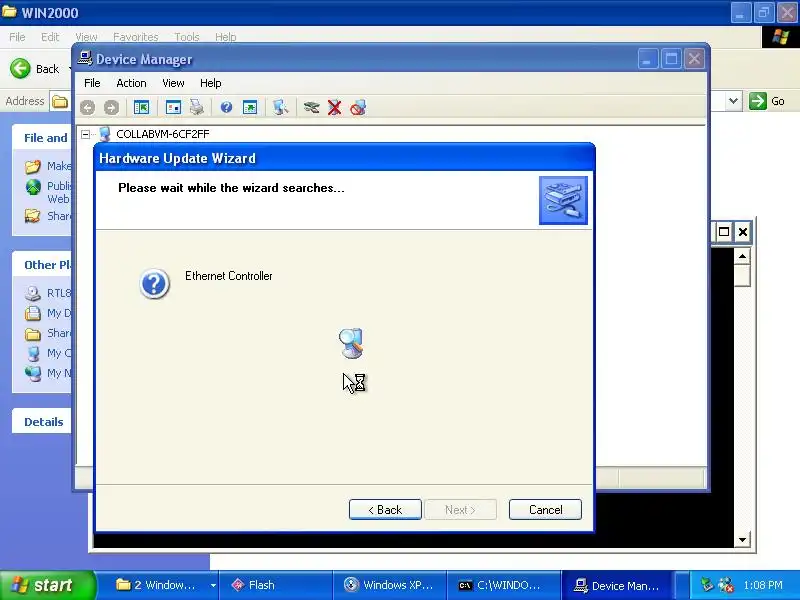Viewport: 800px width, 600px height.
Task: Click the green Back arrow in WIN2000 window
Action: pyautogui.click(x=20, y=68)
